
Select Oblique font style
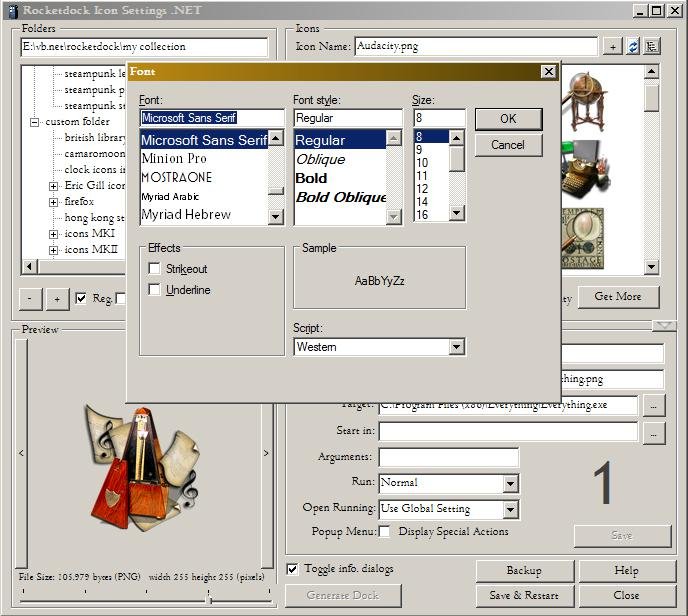pos(340,159)
